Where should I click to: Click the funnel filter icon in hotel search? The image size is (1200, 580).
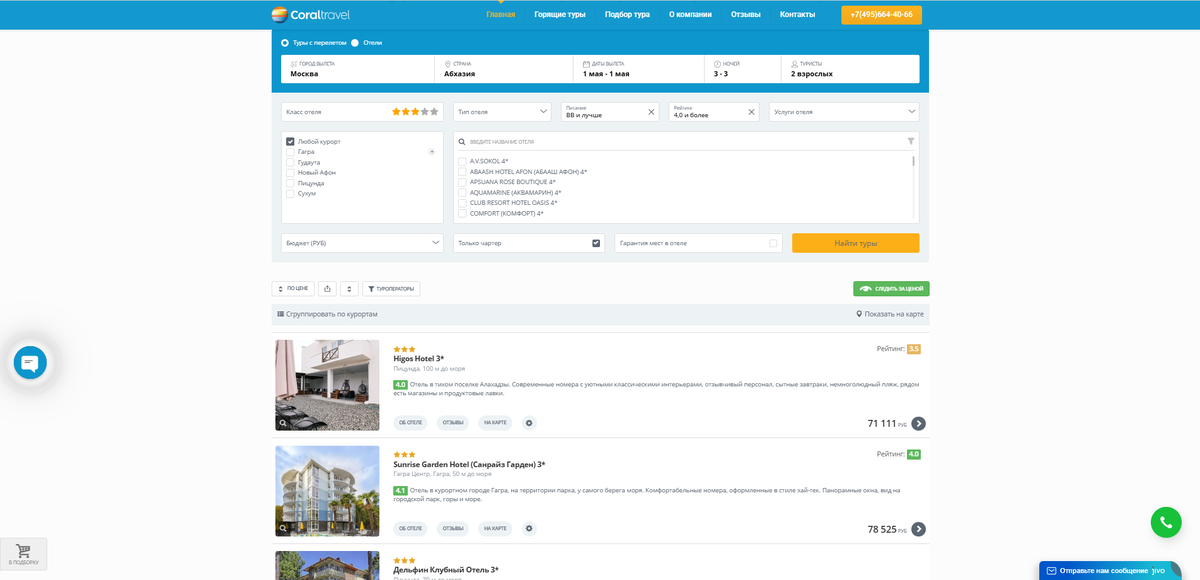click(910, 141)
